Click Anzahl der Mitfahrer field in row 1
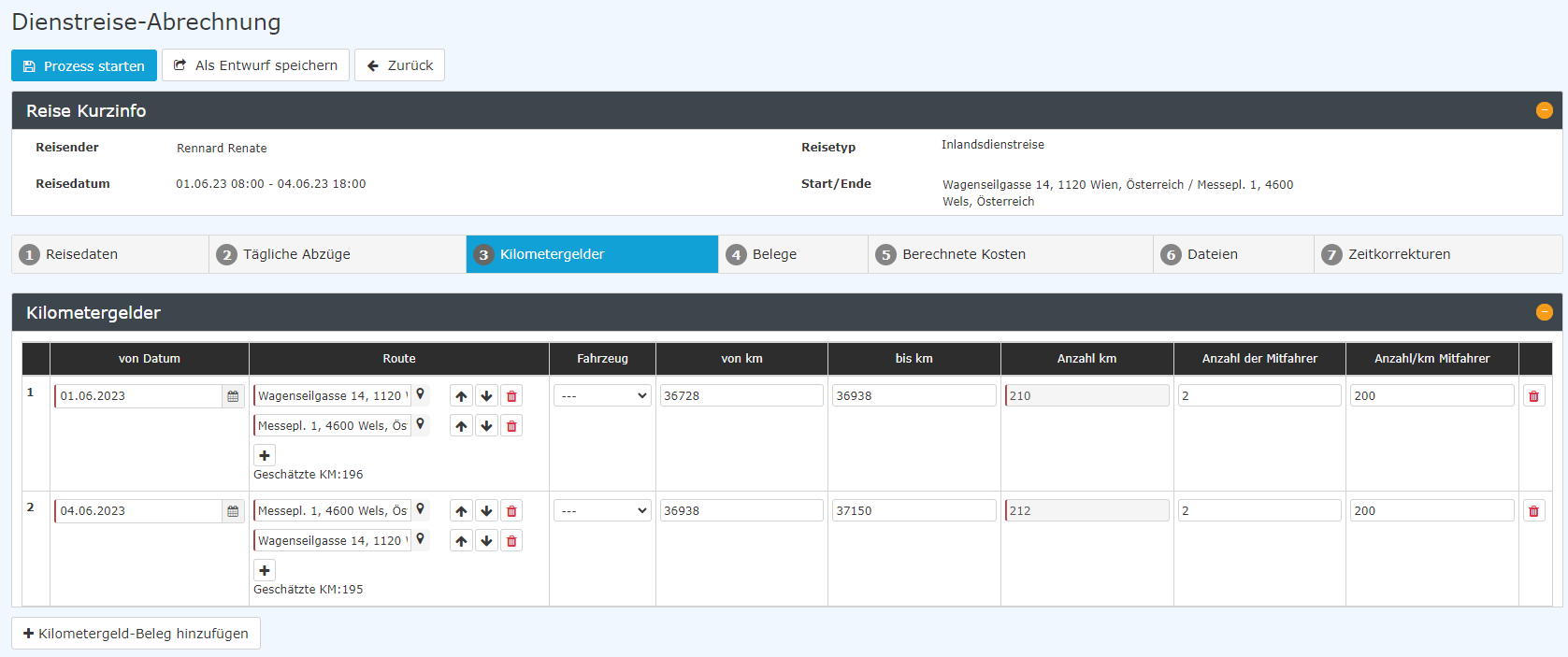Image resolution: width=1568 pixels, height=657 pixels. [1259, 396]
